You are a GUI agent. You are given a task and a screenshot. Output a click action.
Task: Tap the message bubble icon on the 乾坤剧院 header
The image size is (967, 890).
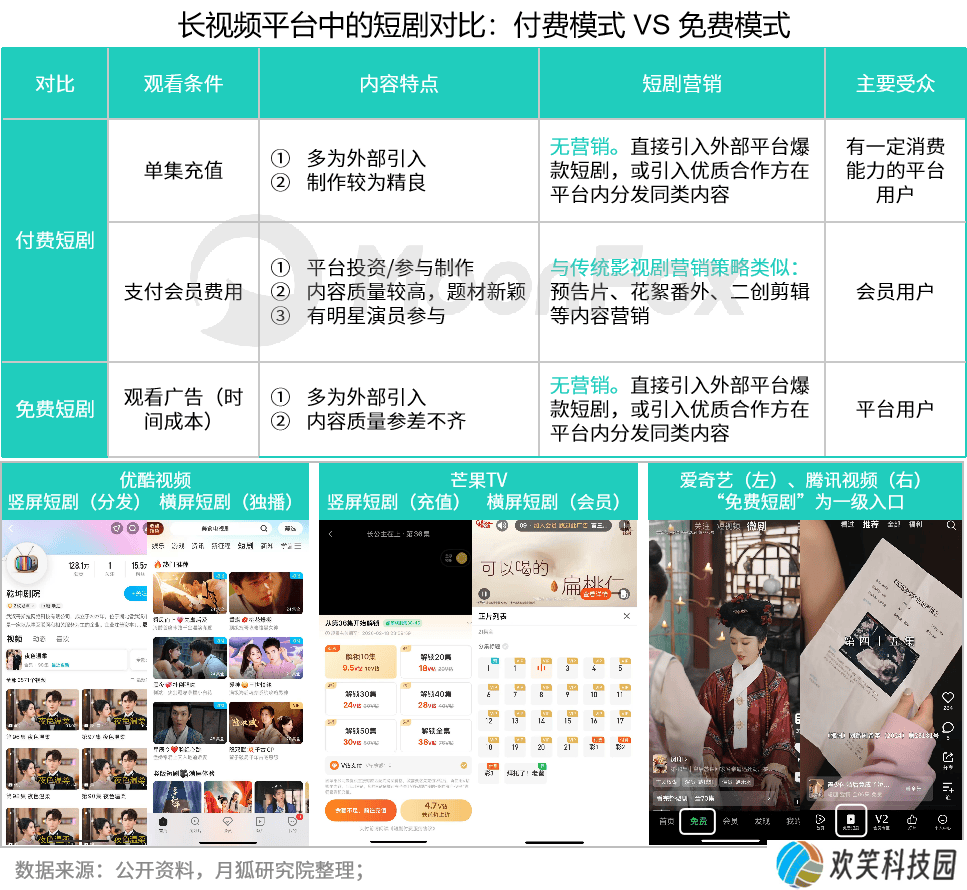pyautogui.click(x=132, y=529)
